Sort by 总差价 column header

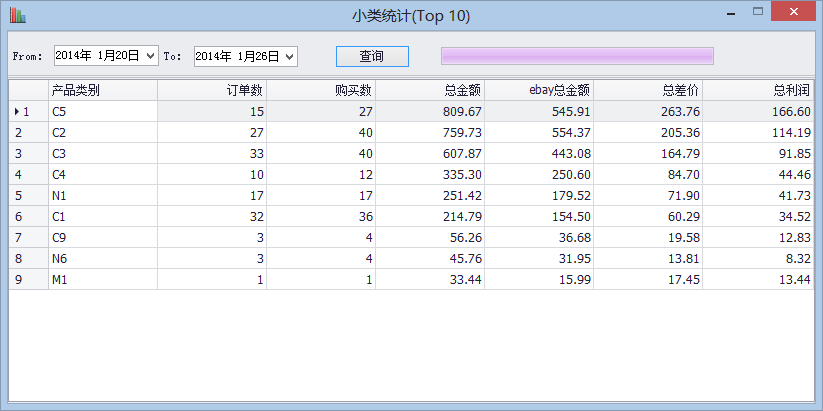(x=648, y=90)
